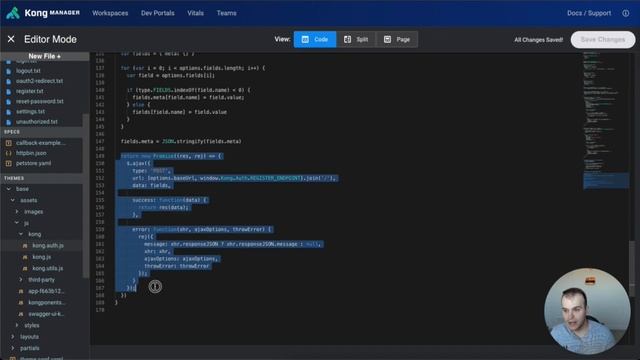The width and height of the screenshot is (640, 360).
Task: Open the Teams section
Action: pos(226,13)
